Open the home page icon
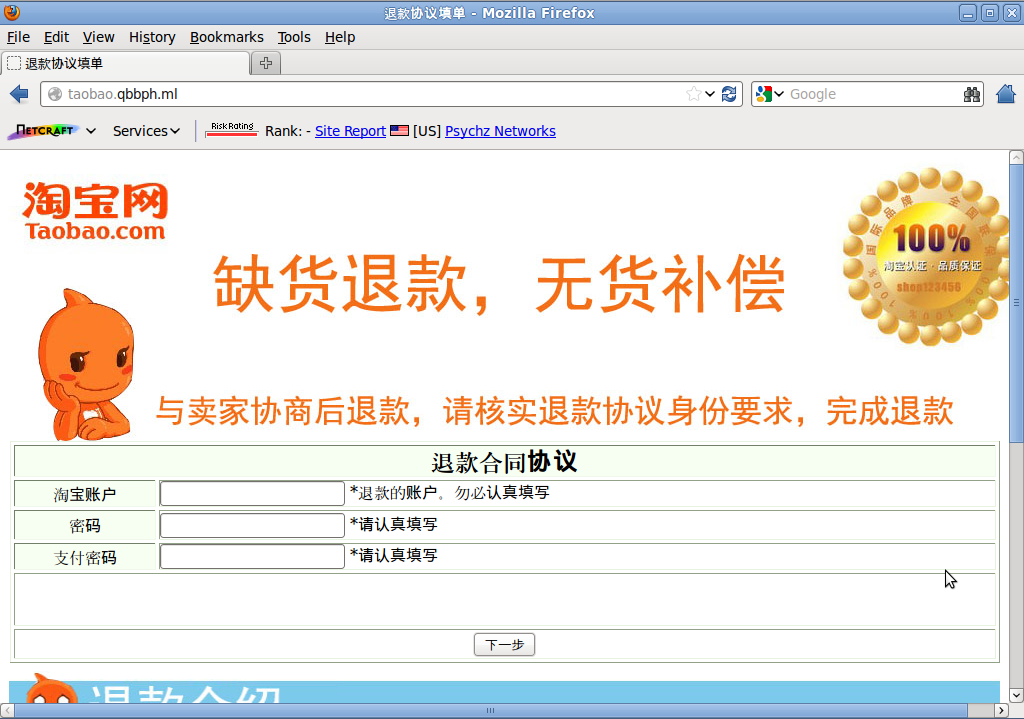1024x719 pixels. tap(1006, 94)
